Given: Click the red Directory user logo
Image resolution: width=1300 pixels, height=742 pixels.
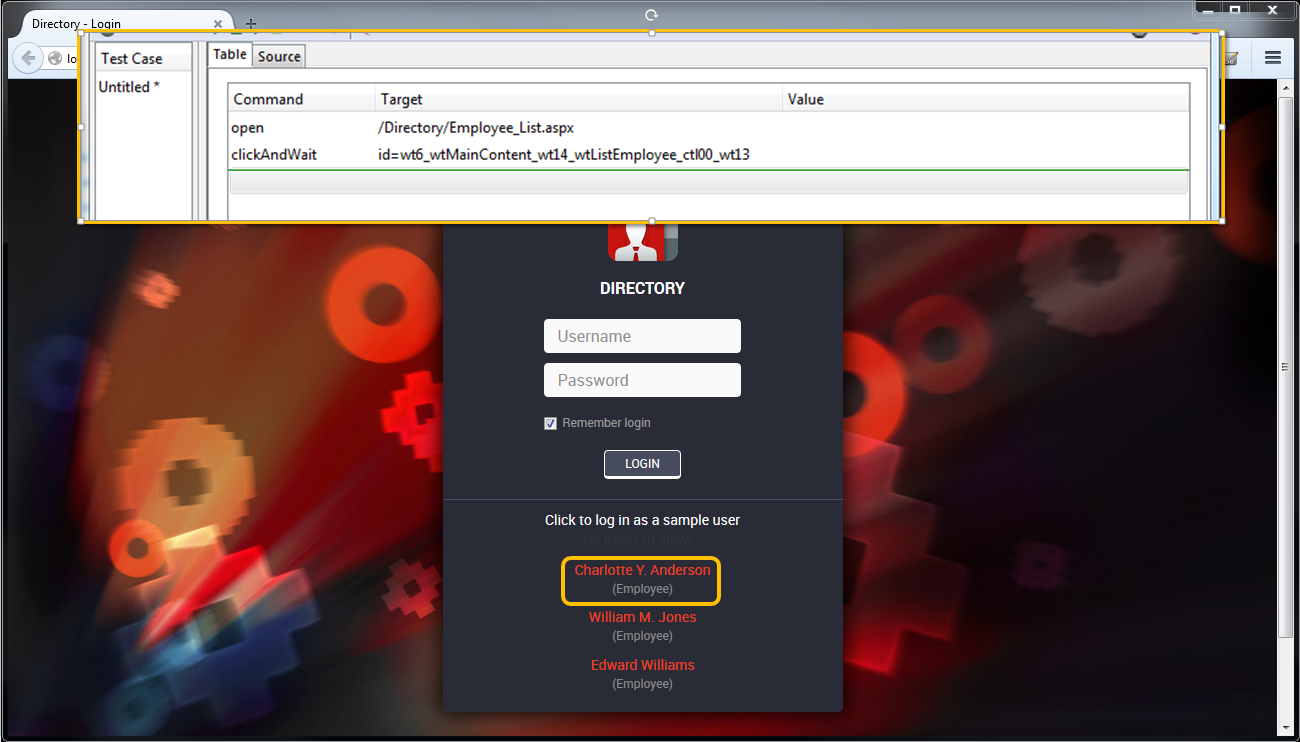Looking at the screenshot, I should coord(642,240).
